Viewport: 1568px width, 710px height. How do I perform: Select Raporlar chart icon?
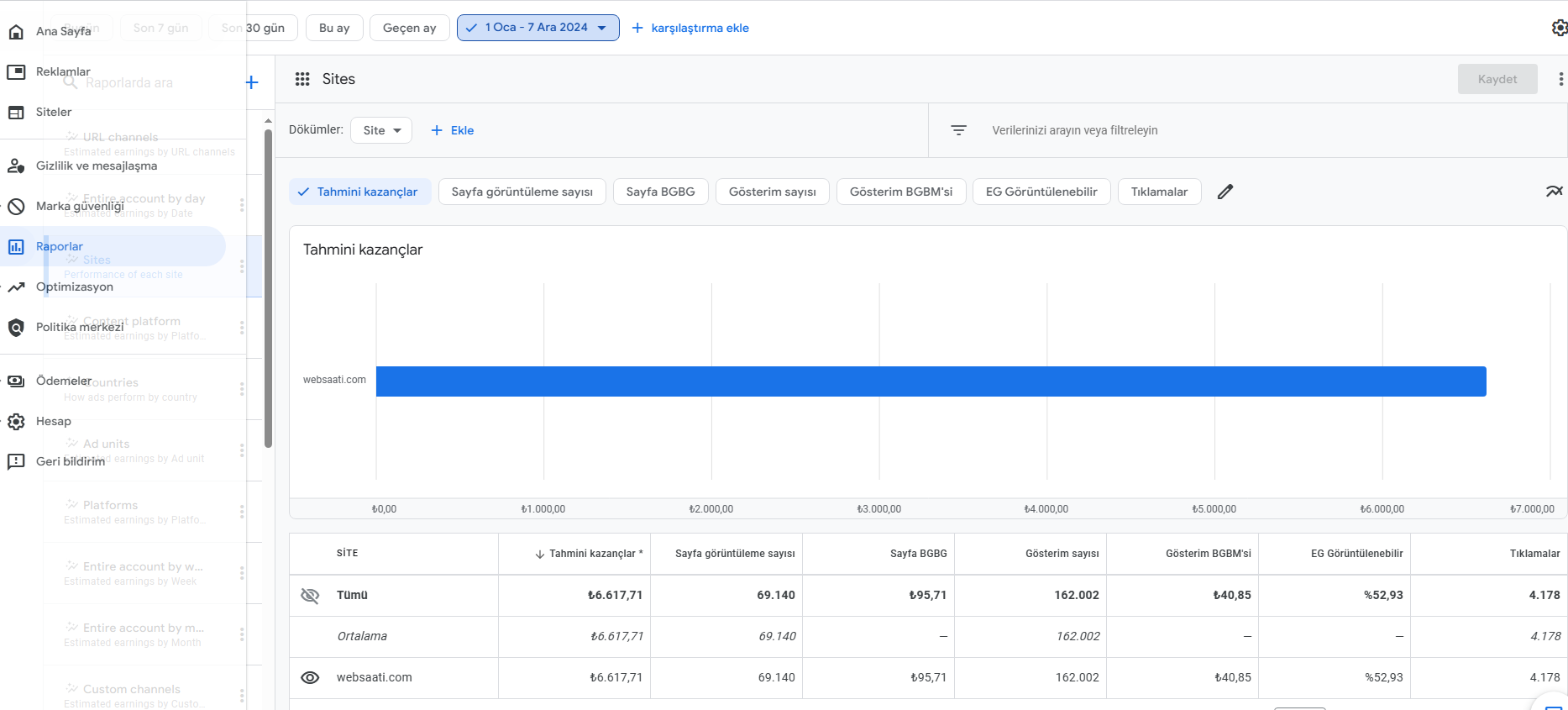[16, 247]
